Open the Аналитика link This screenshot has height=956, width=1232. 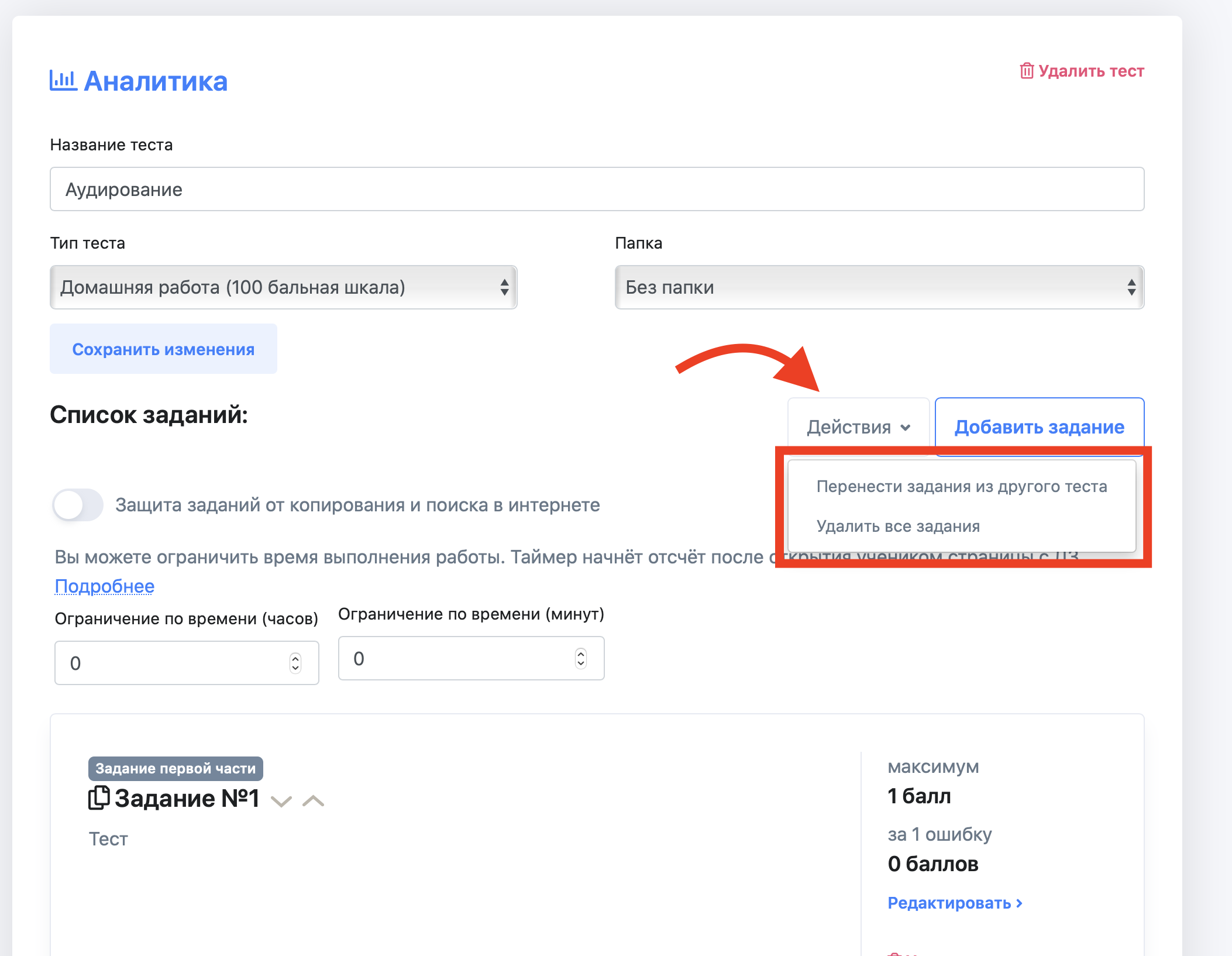click(156, 81)
